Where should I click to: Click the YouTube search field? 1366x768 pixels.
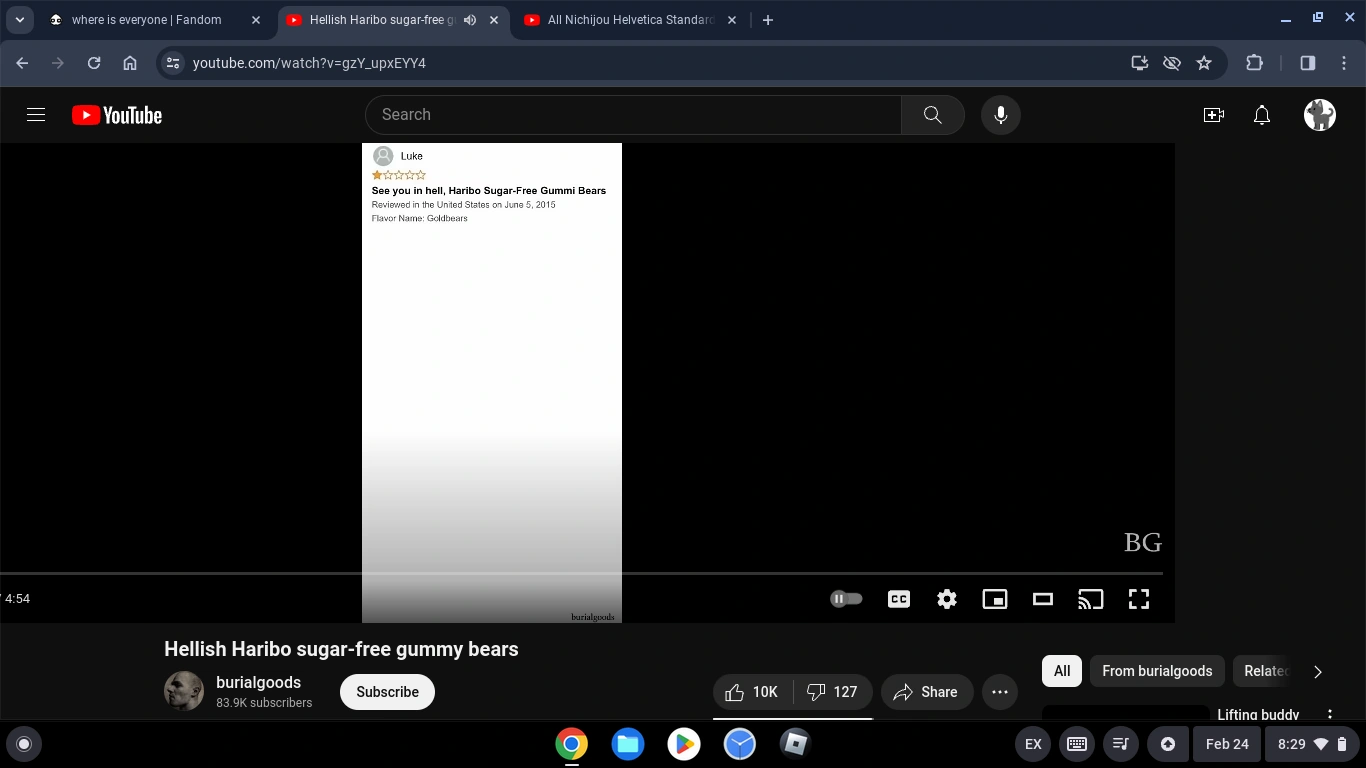[633, 114]
